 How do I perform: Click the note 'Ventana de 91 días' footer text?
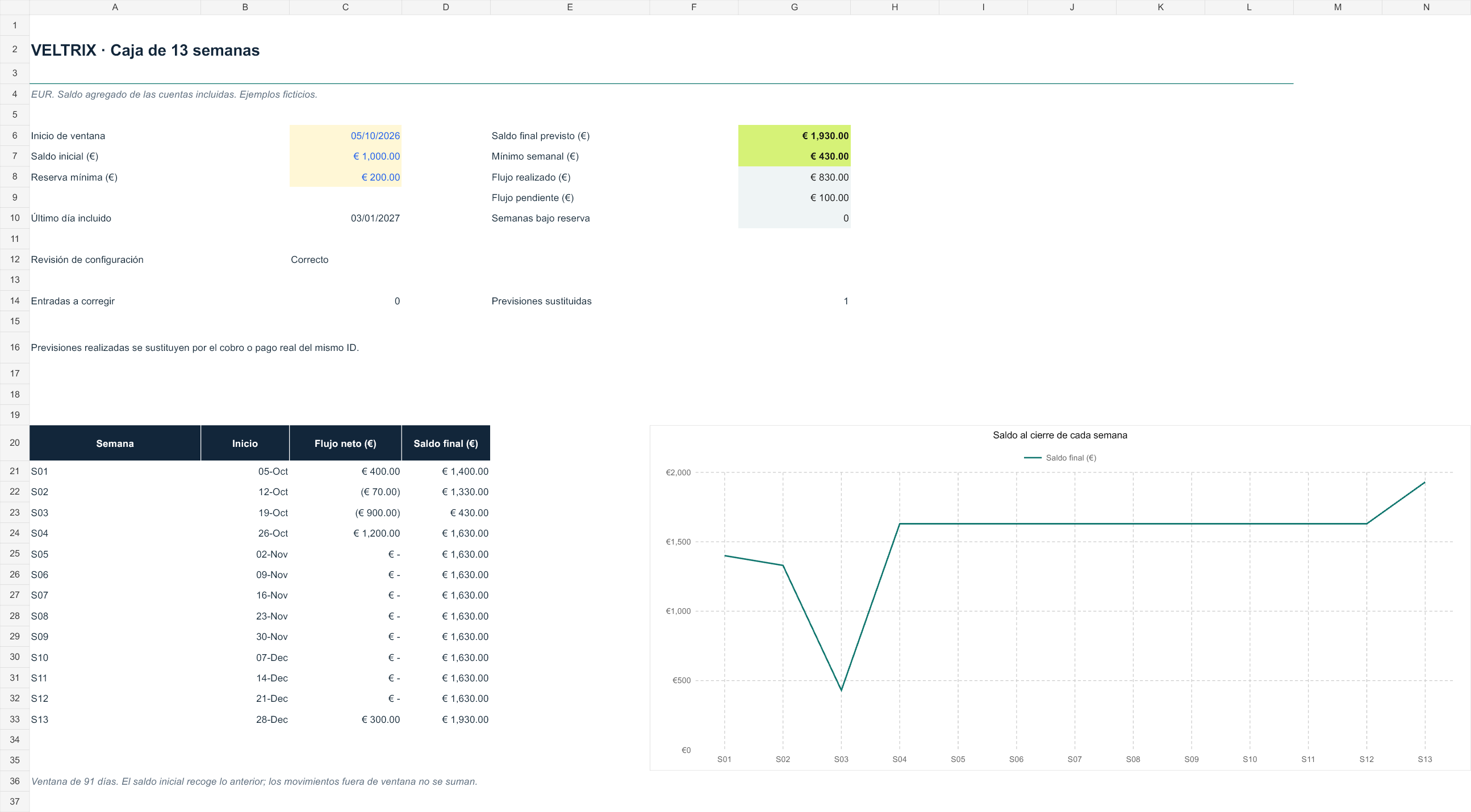click(x=254, y=781)
